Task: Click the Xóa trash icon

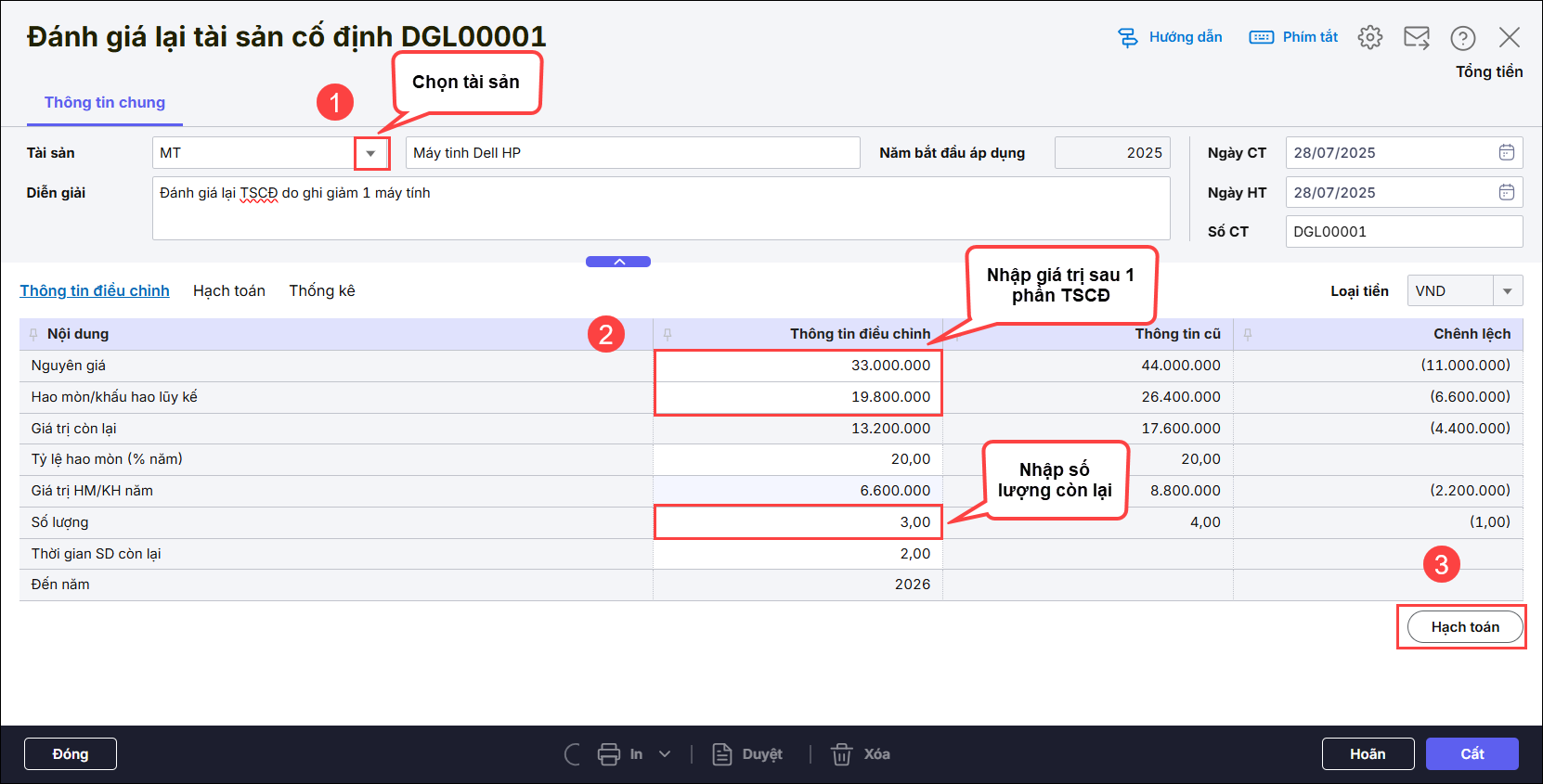Action: (841, 754)
